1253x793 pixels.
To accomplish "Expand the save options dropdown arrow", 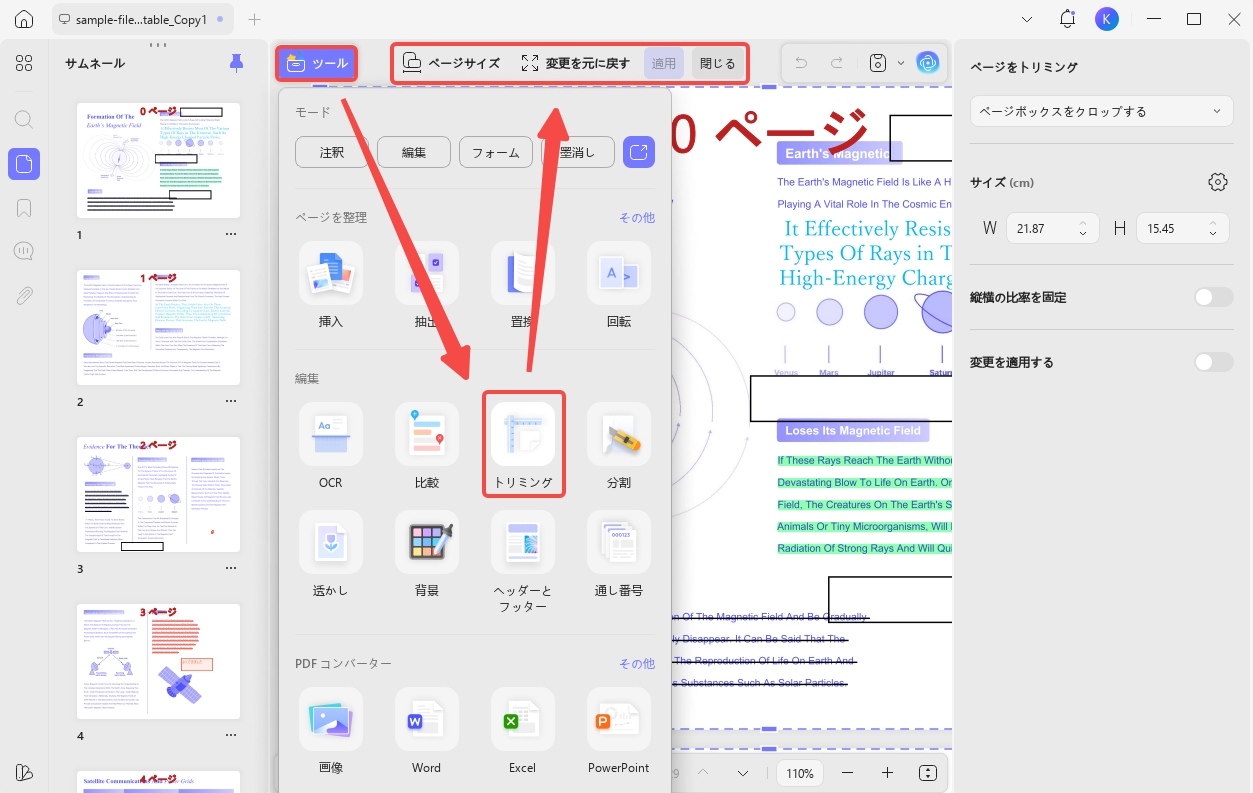I will click(x=900, y=63).
